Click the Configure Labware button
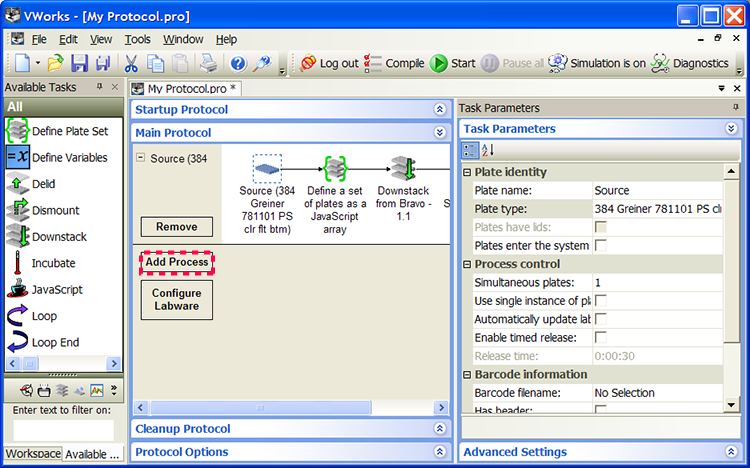Screen dimensions: 750x468 176,300
